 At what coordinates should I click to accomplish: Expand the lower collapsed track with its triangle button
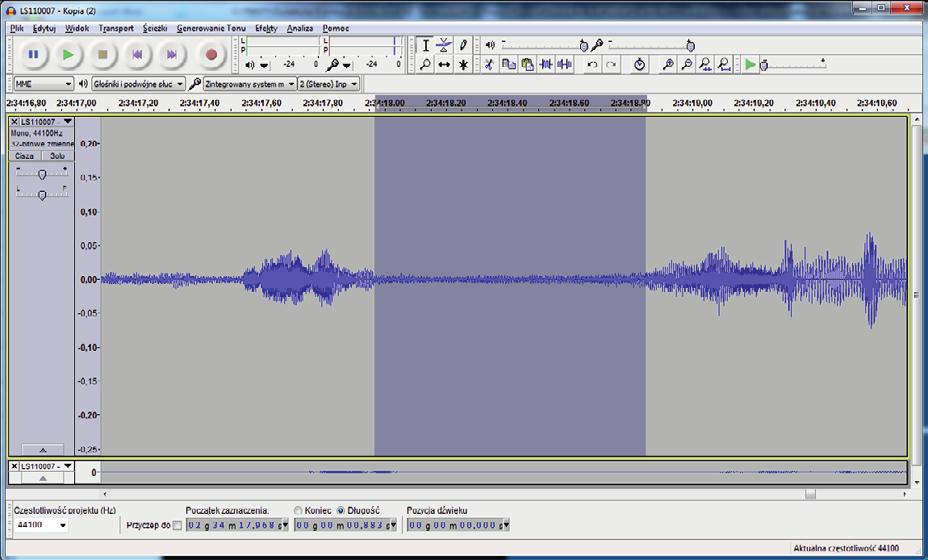(x=42, y=478)
